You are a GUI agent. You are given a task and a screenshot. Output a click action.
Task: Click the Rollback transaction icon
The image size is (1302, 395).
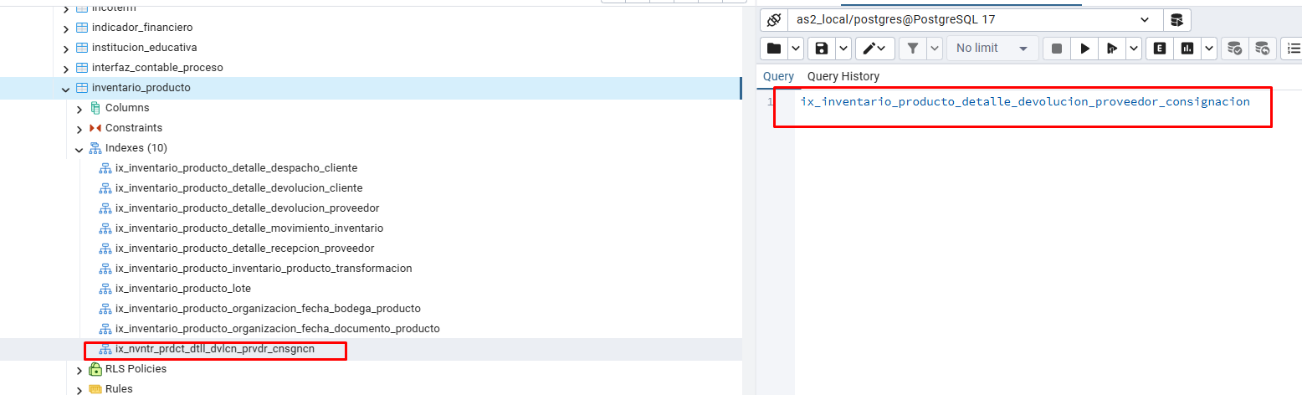[1263, 48]
